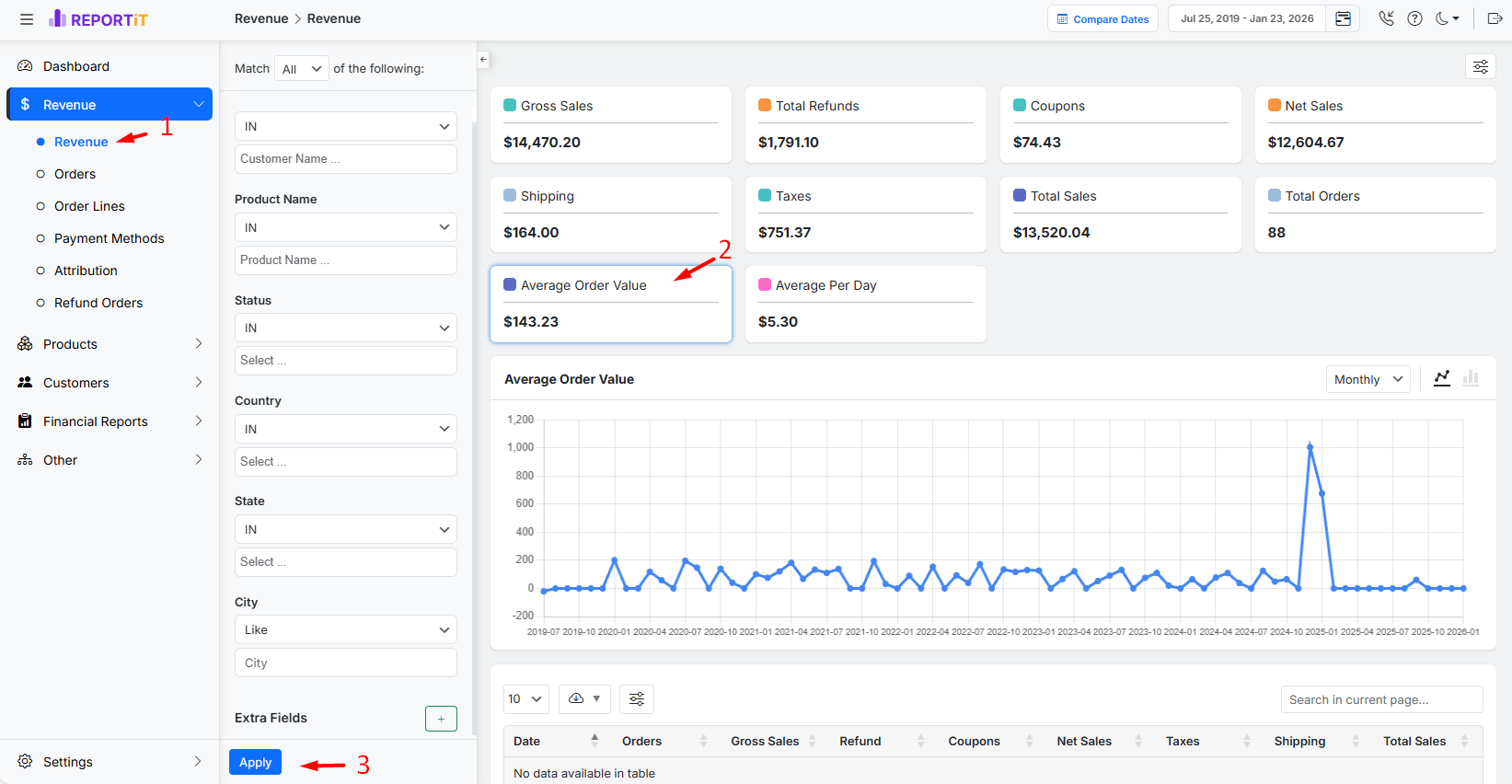
Task: Collapse the filter panel arrow
Action: pos(483,60)
